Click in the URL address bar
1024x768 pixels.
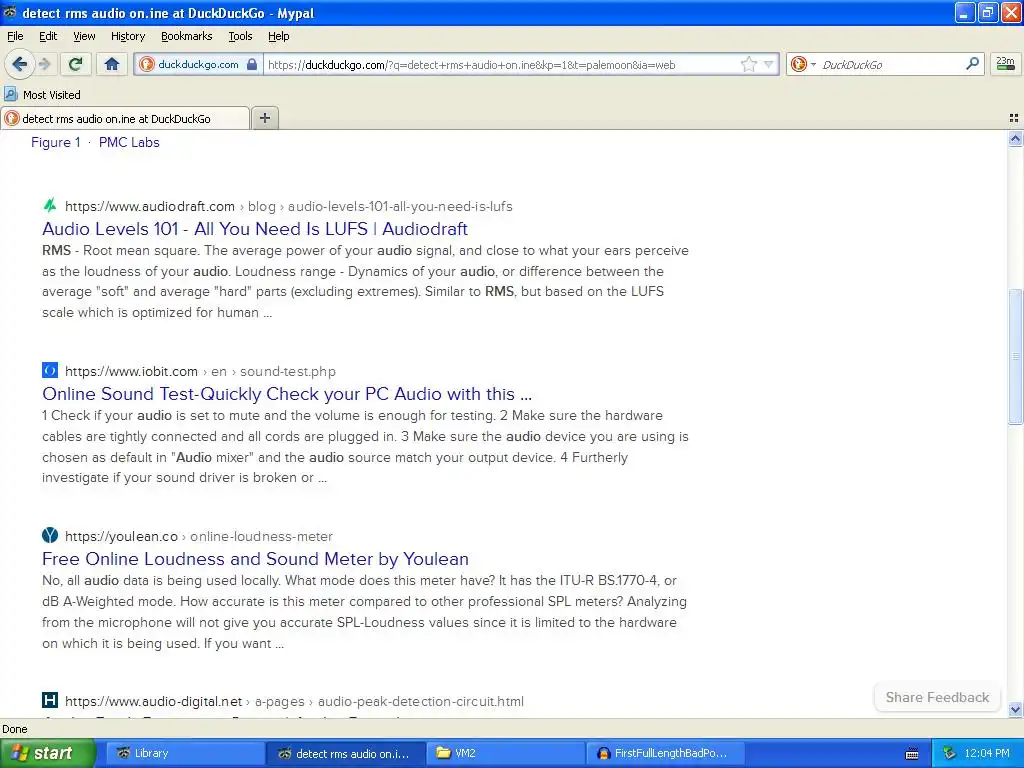(500, 65)
